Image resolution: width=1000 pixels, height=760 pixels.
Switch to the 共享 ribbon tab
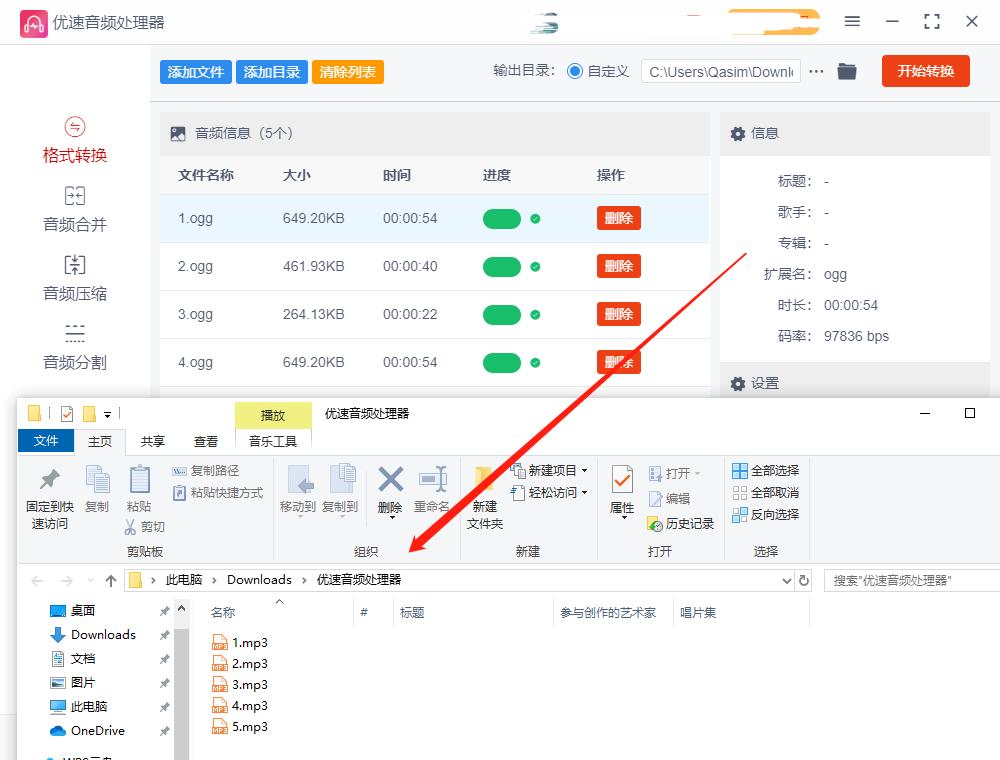point(151,441)
